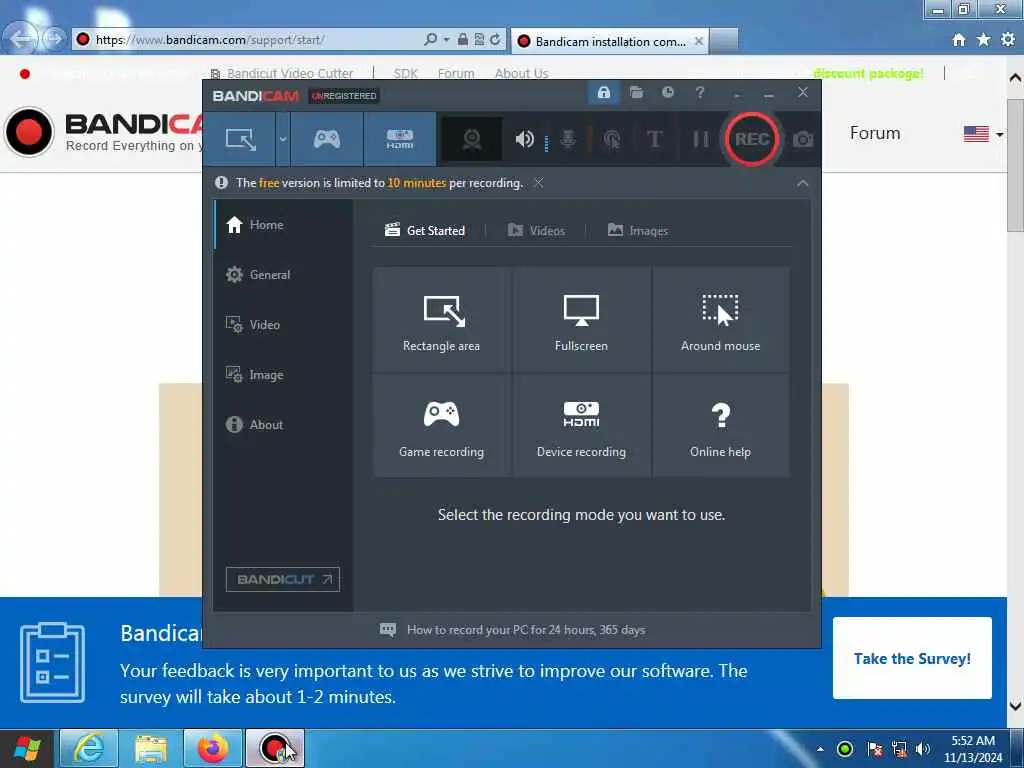Open File Explorer from the taskbar

[x=151, y=748]
